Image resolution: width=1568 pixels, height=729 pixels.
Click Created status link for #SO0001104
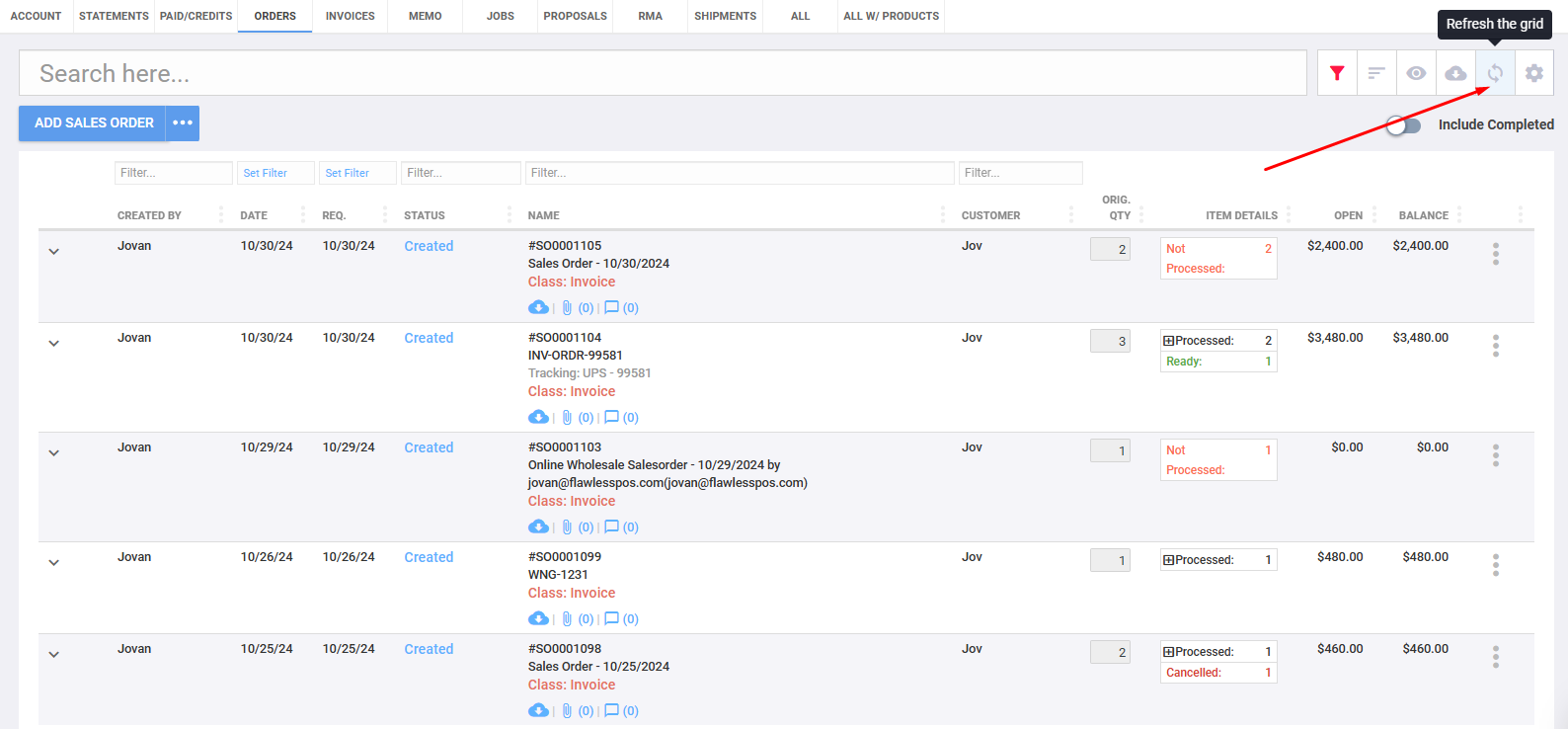(429, 338)
